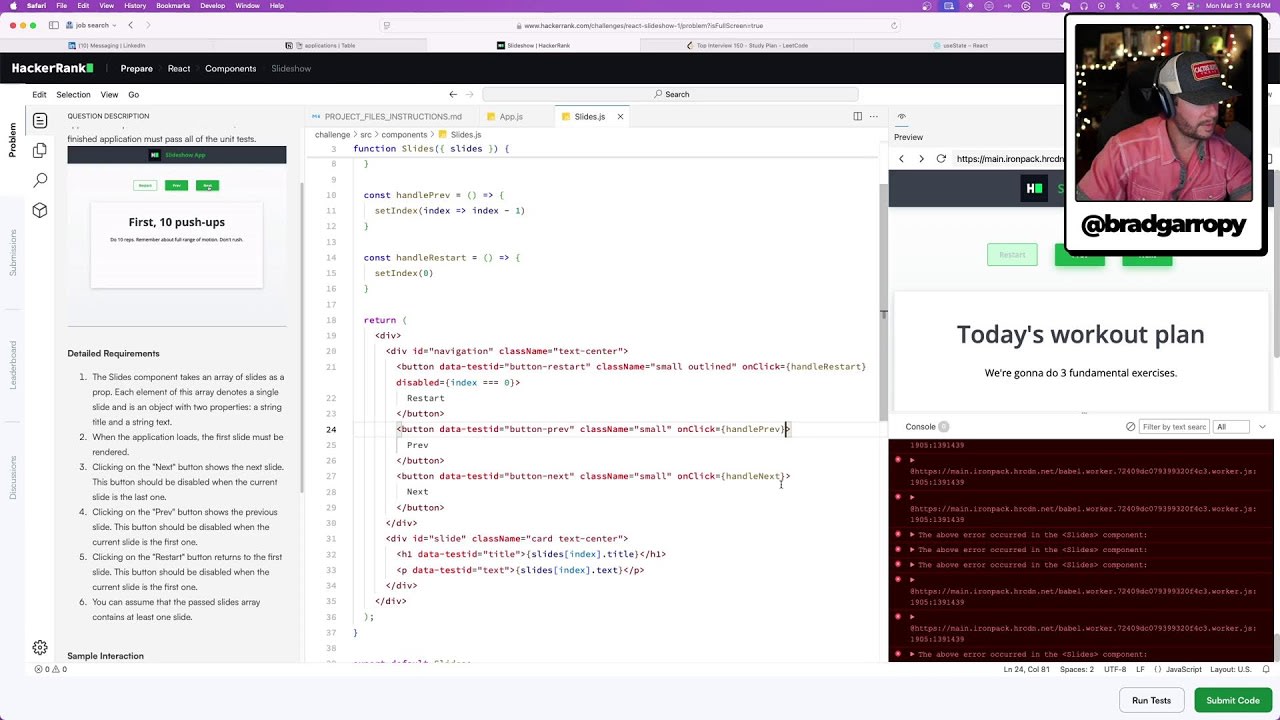Open the search icon in the IDE sidebar
Screen dimensions: 1280x720
(40, 180)
